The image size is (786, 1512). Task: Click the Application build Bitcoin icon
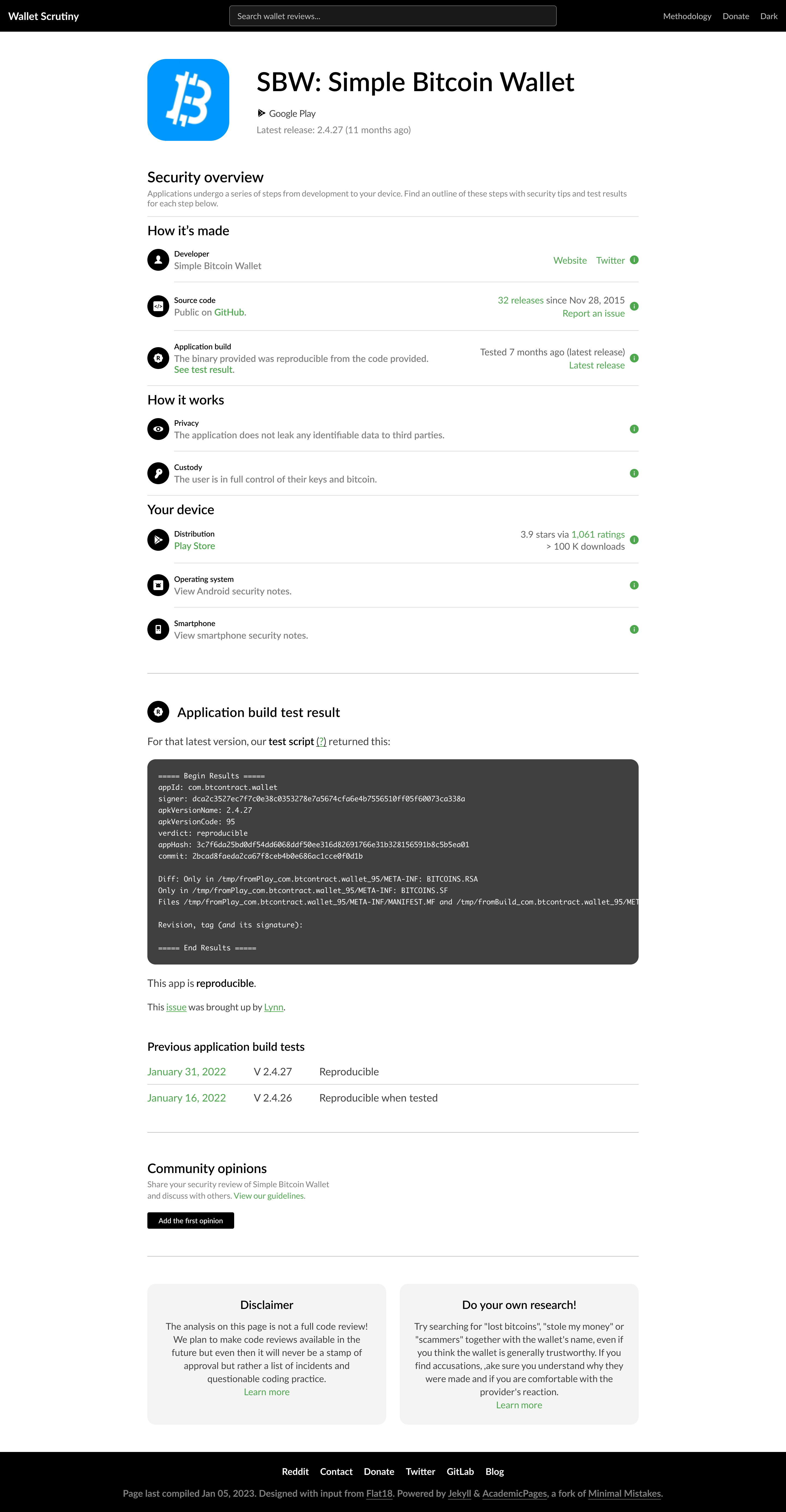click(158, 358)
